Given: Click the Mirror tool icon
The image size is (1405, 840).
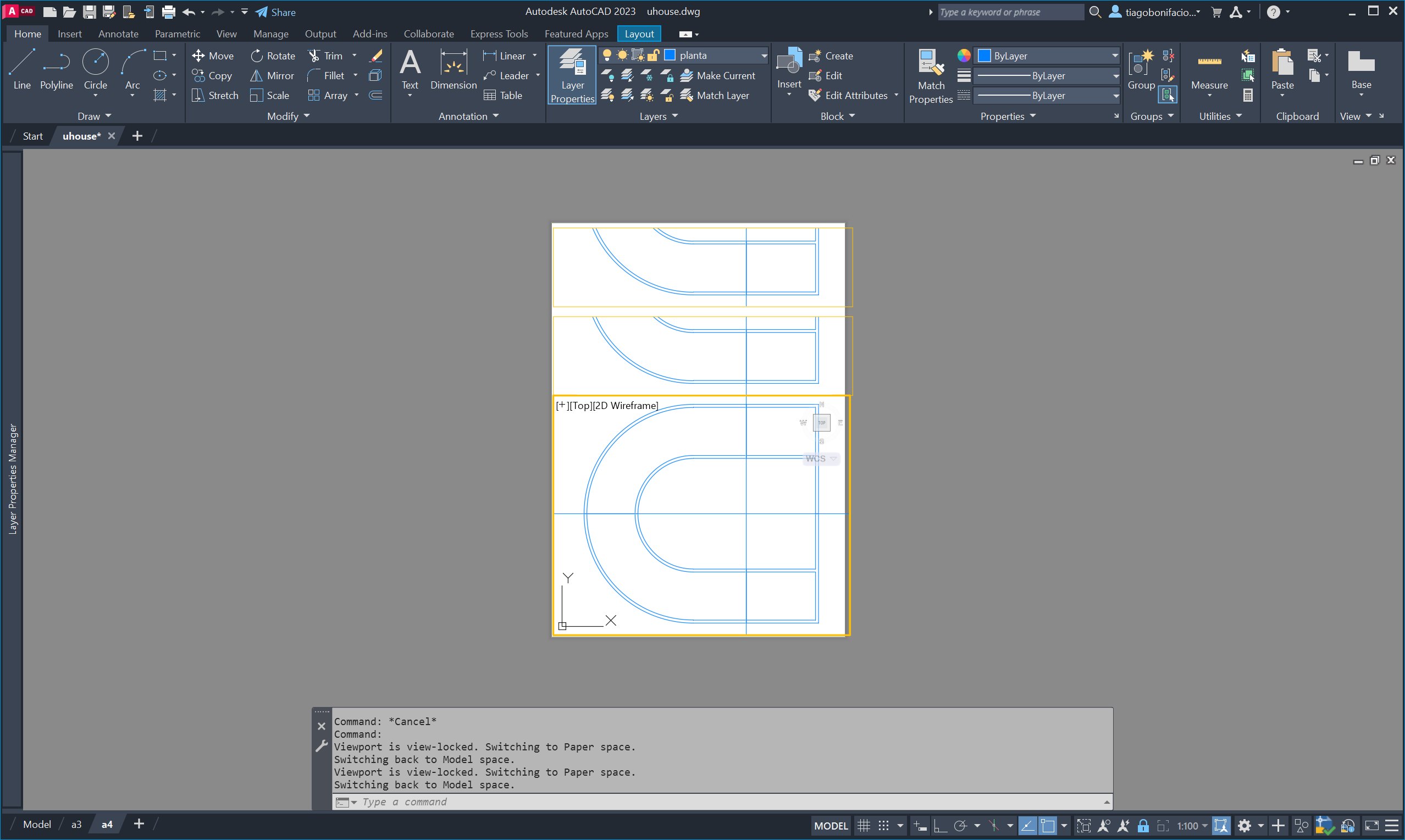Looking at the screenshot, I should [256, 75].
